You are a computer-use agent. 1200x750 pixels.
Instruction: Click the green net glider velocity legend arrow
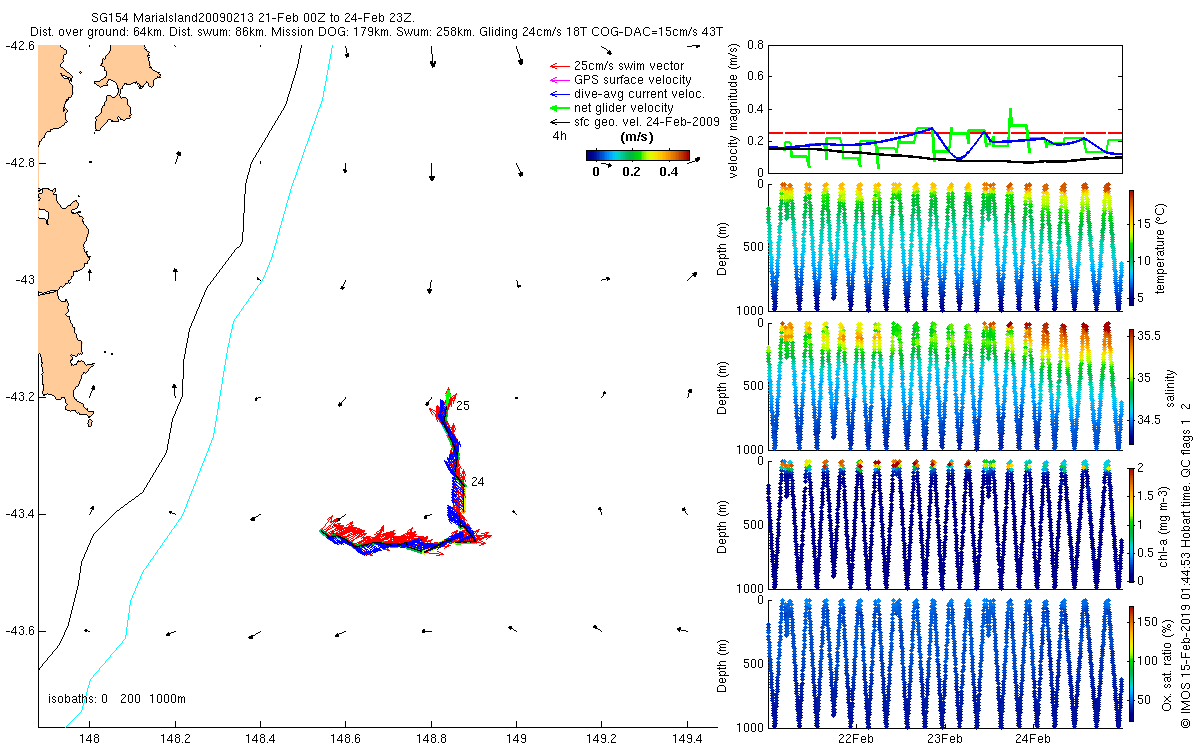pyautogui.click(x=558, y=108)
